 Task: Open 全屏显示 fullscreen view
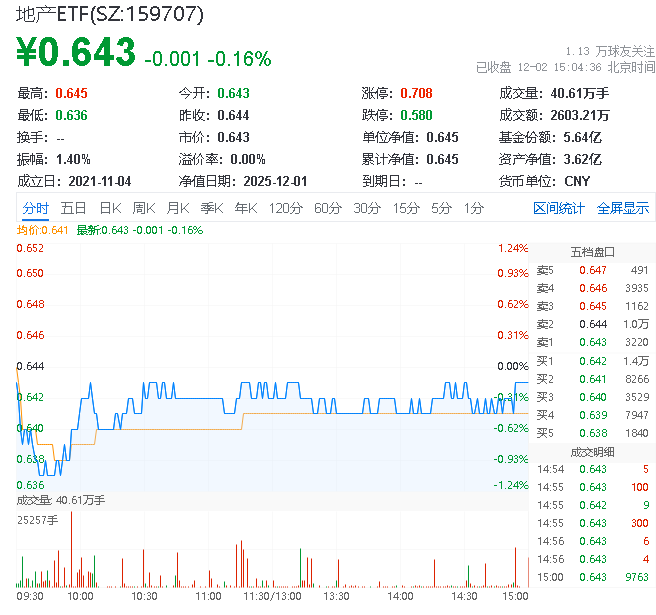[x=623, y=208]
